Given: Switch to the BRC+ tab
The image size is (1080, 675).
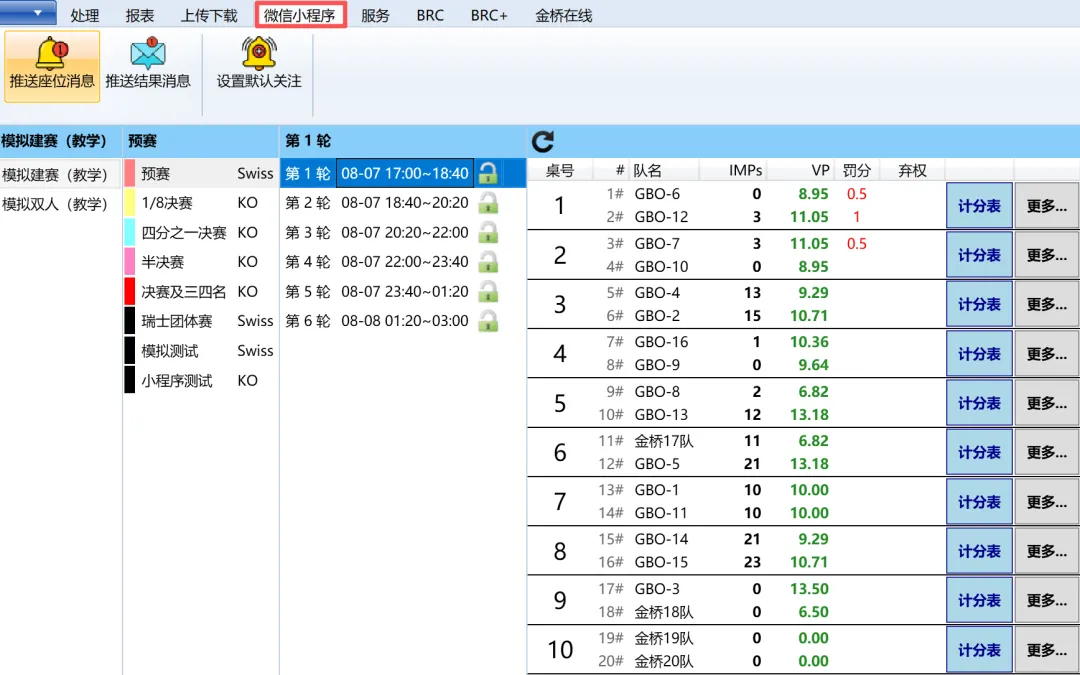Looking at the screenshot, I should pos(489,15).
